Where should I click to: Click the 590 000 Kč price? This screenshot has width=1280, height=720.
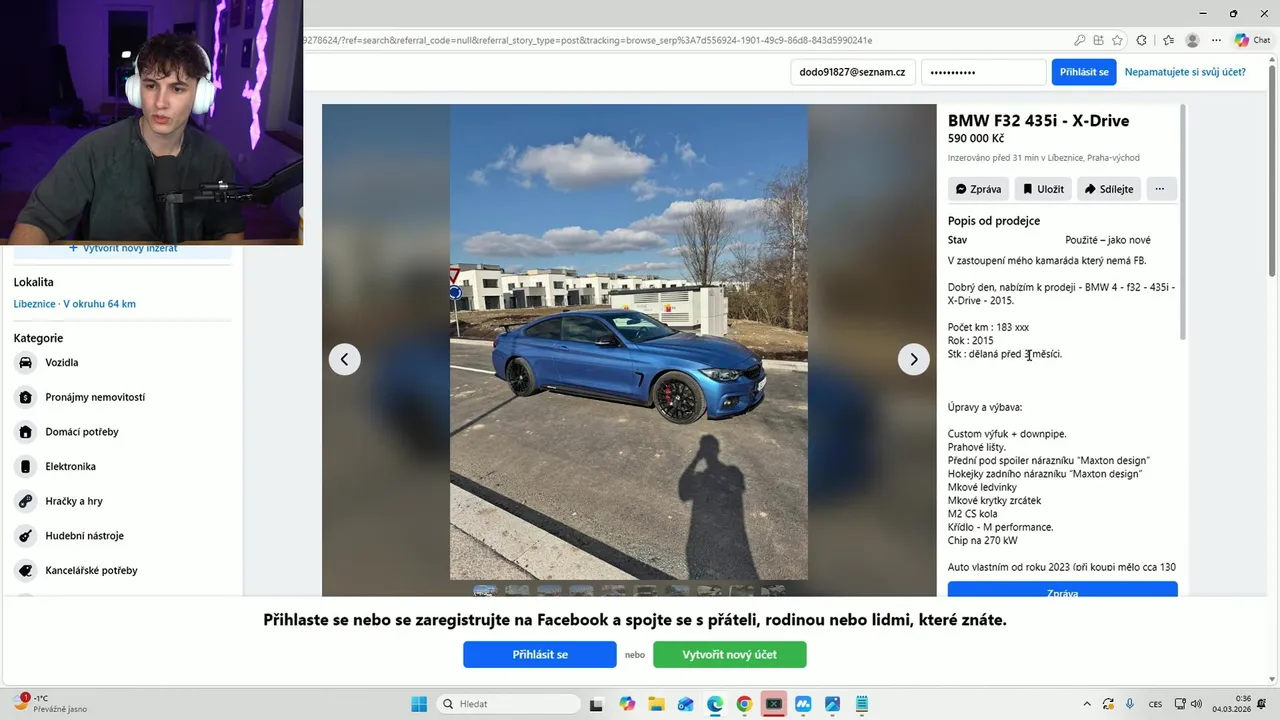976,139
